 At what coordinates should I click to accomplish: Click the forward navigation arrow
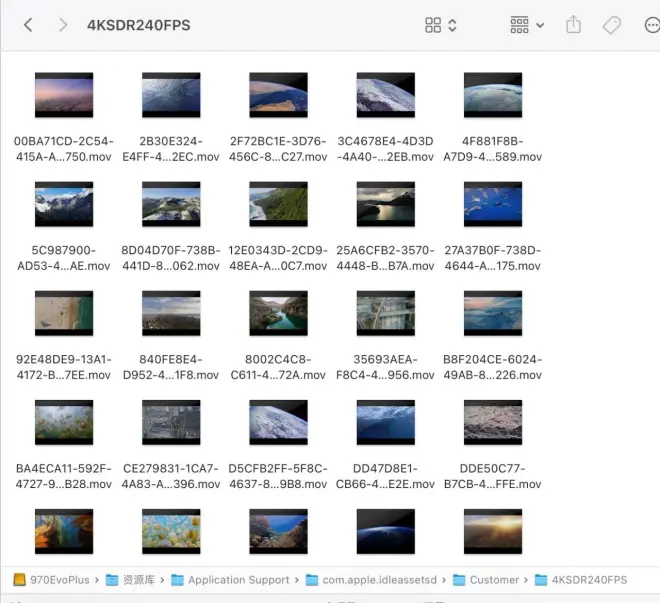pyautogui.click(x=63, y=25)
